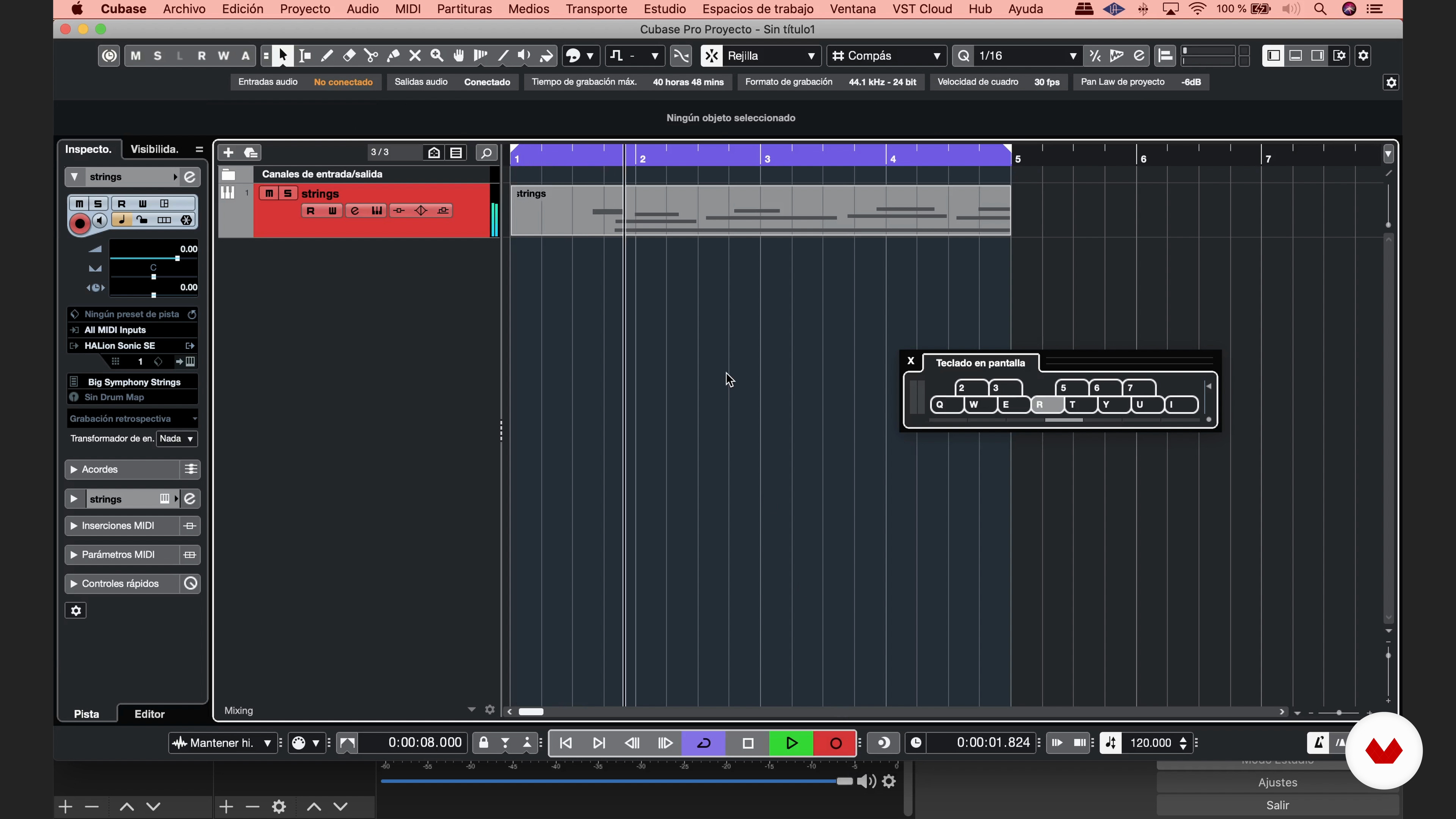Select the Glue tool
This screenshot has height=819, width=1456.
tap(393, 55)
